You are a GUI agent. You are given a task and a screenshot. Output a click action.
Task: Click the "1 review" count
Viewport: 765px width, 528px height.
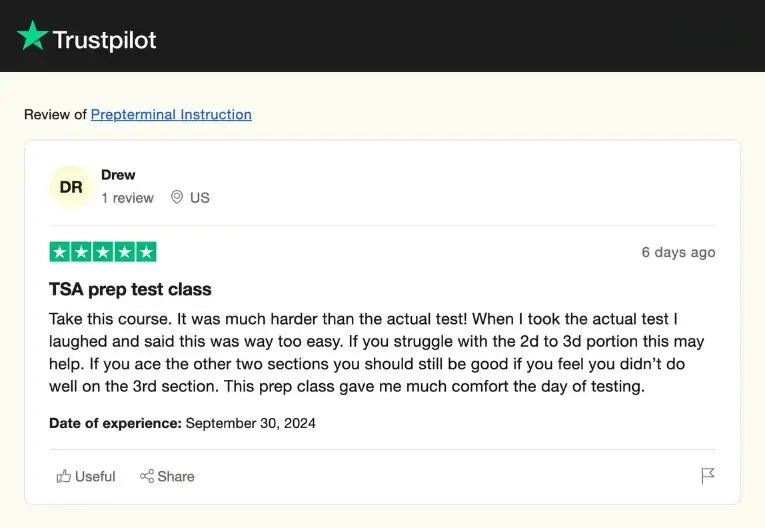coord(127,198)
